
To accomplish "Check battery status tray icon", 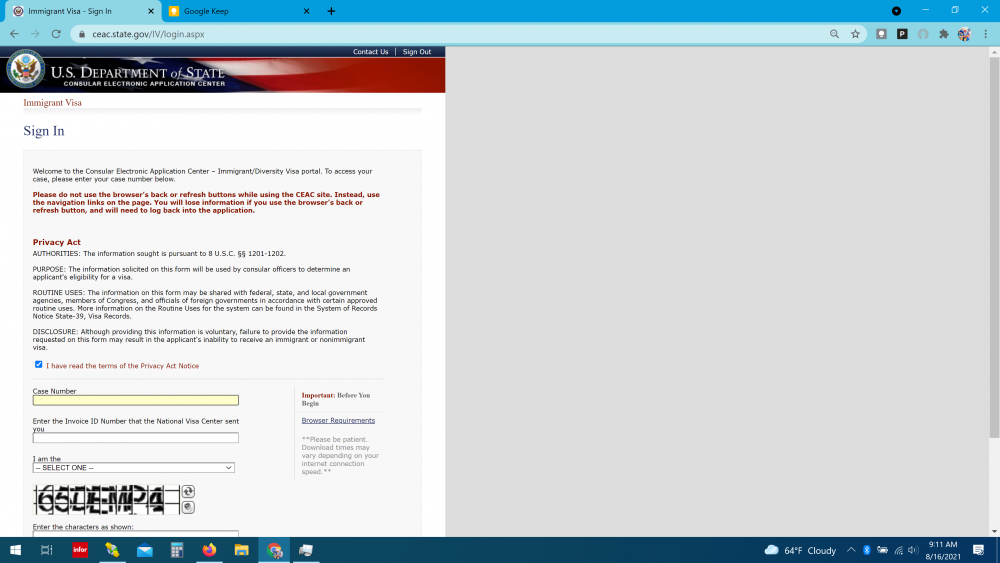I will (883, 550).
